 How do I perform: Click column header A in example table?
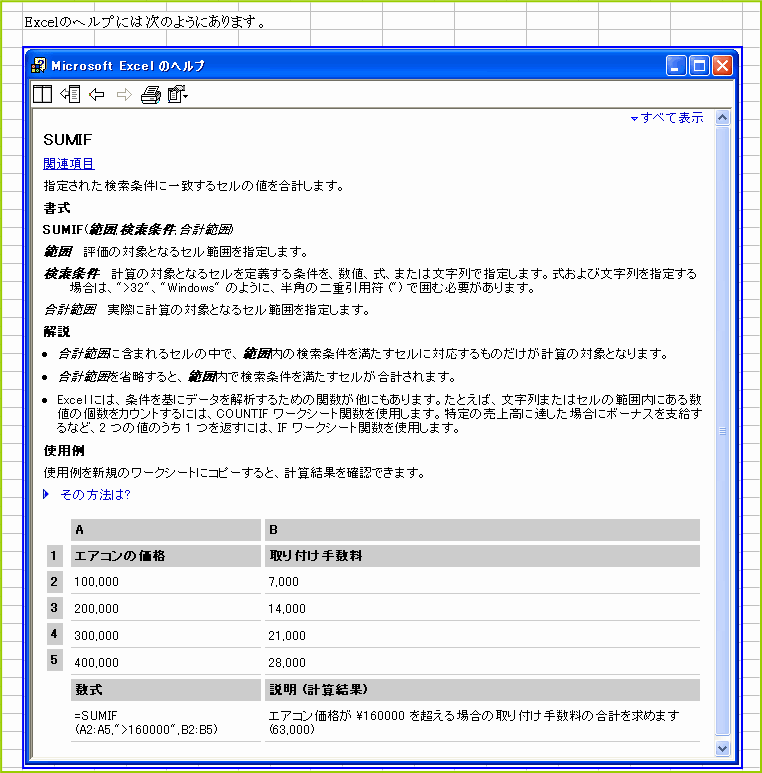click(166, 530)
